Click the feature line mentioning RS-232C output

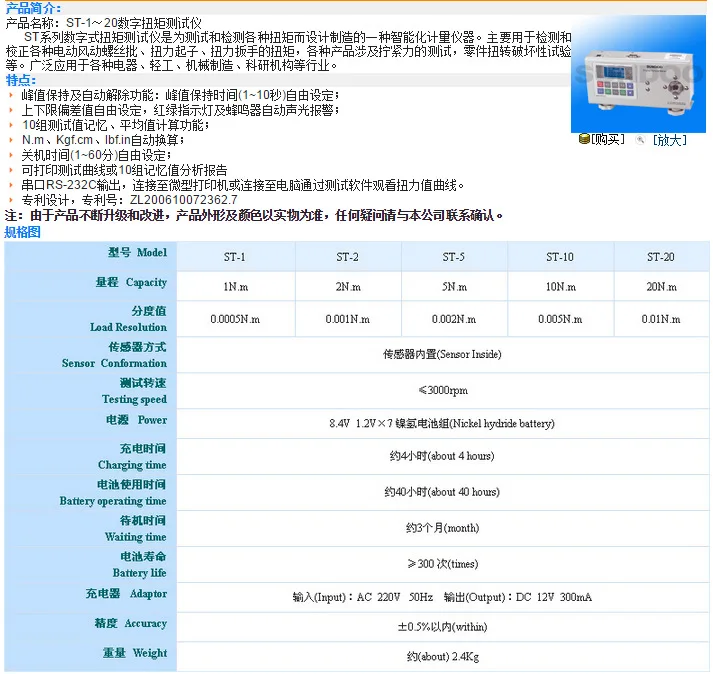point(242,185)
